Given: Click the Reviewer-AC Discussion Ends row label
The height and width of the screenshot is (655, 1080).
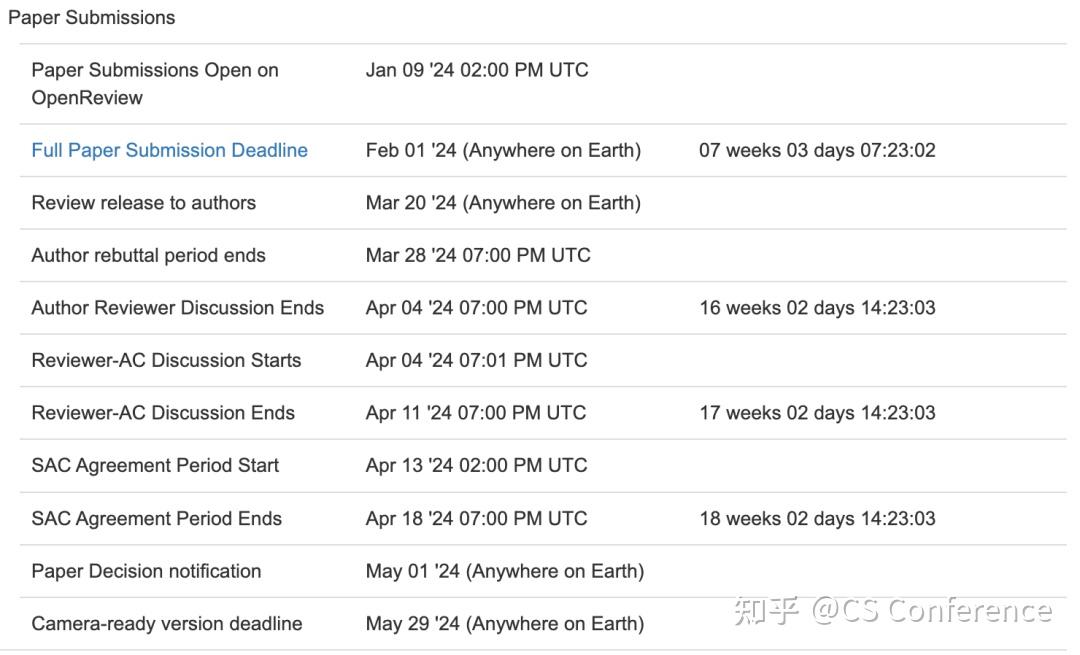Looking at the screenshot, I should coord(163,413).
